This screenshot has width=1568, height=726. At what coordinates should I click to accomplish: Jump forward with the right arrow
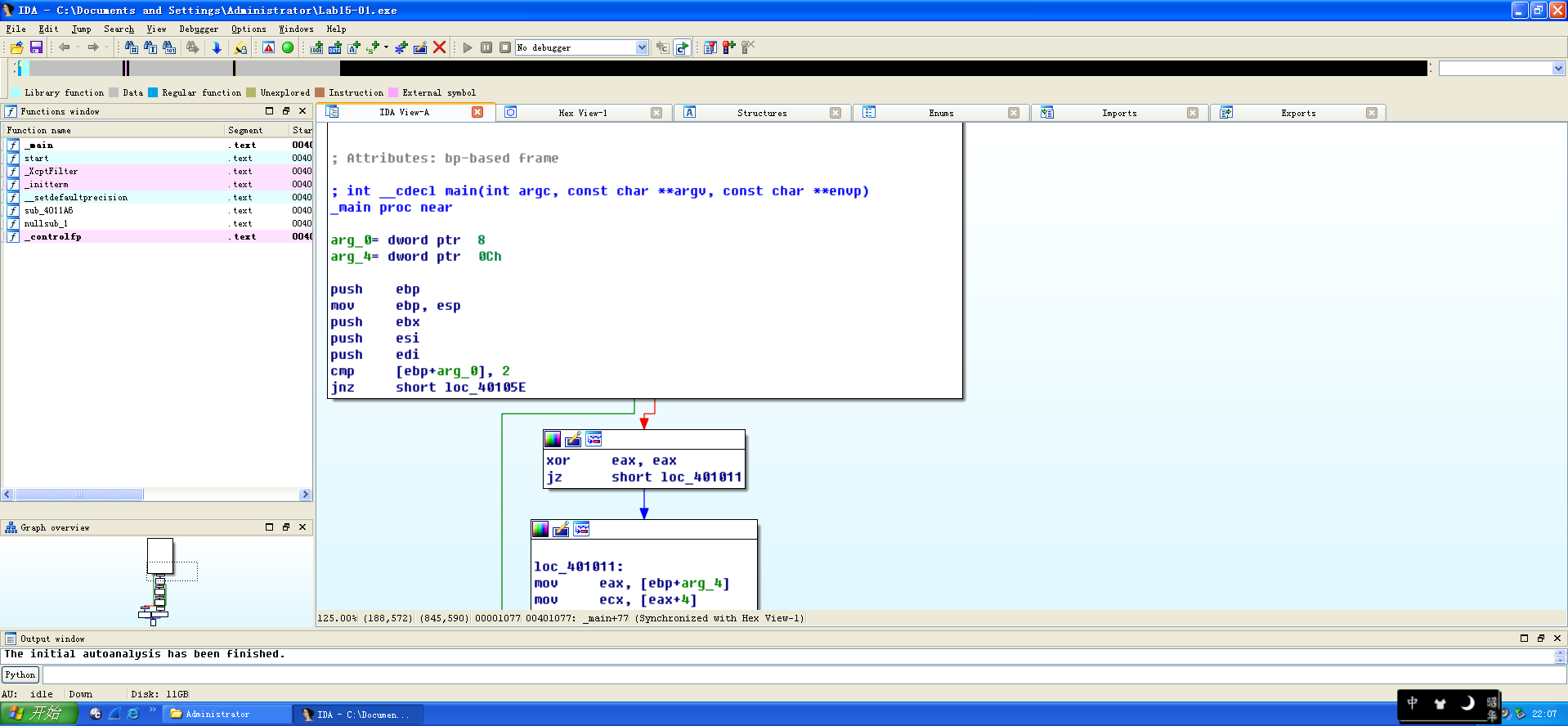[x=93, y=47]
